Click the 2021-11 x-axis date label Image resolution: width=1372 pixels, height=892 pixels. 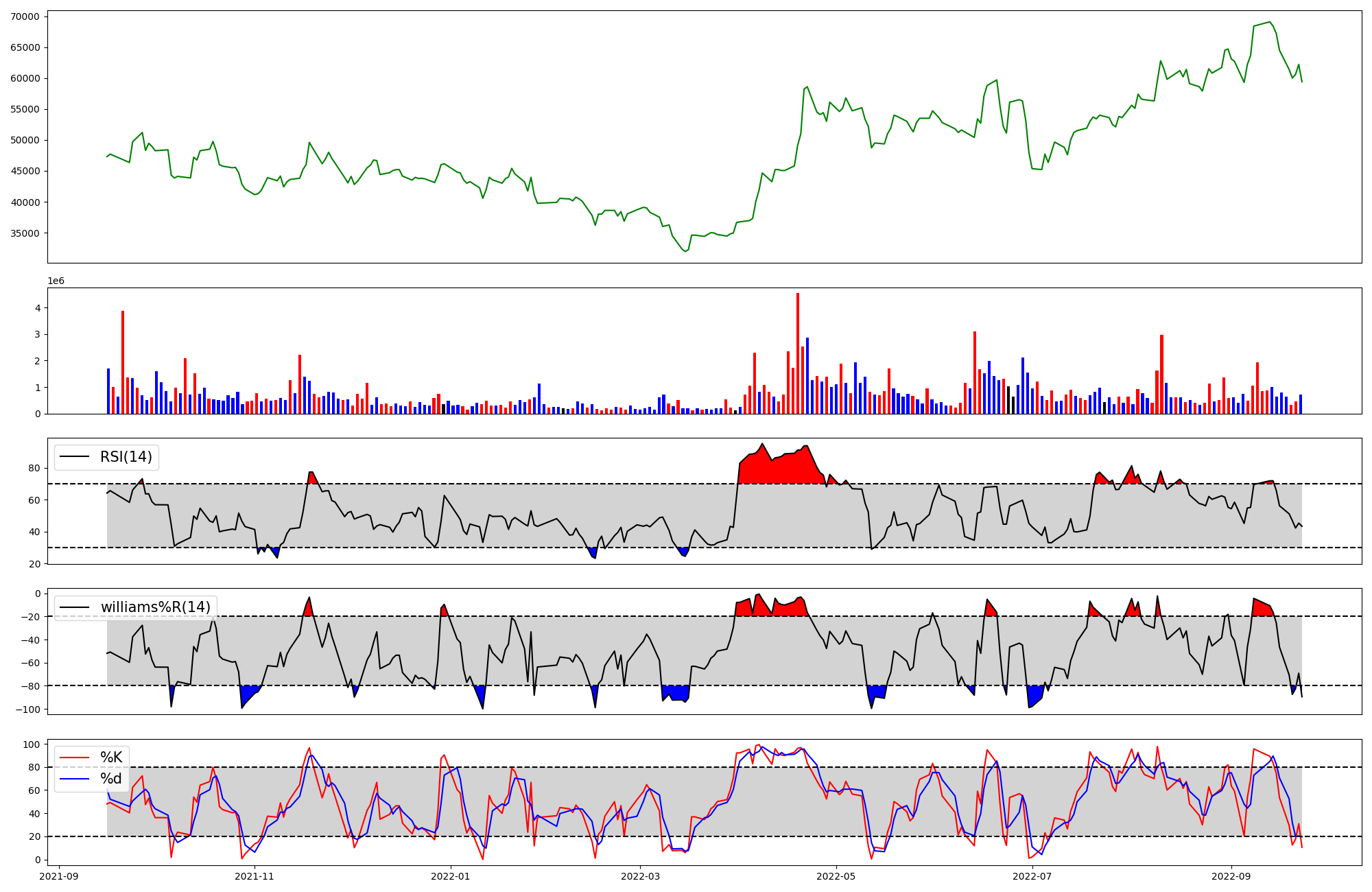[x=255, y=876]
